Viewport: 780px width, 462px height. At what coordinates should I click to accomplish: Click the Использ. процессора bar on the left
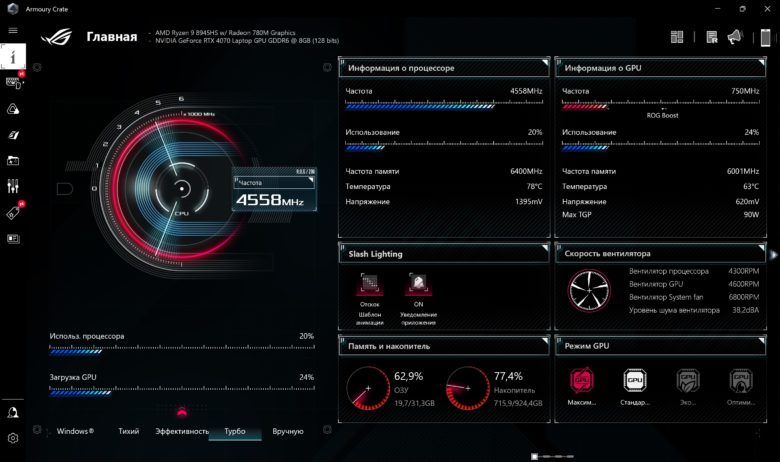182,350
